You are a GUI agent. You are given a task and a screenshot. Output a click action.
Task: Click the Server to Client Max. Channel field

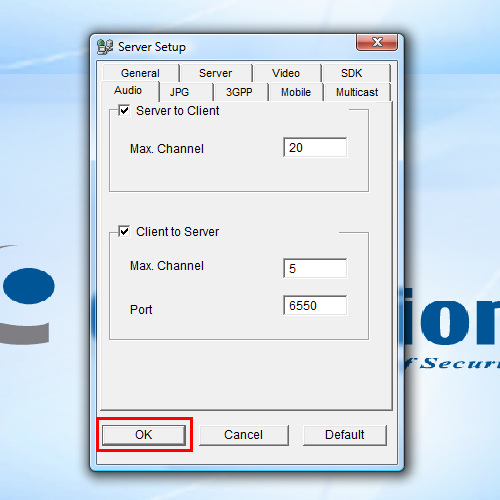[x=315, y=147]
